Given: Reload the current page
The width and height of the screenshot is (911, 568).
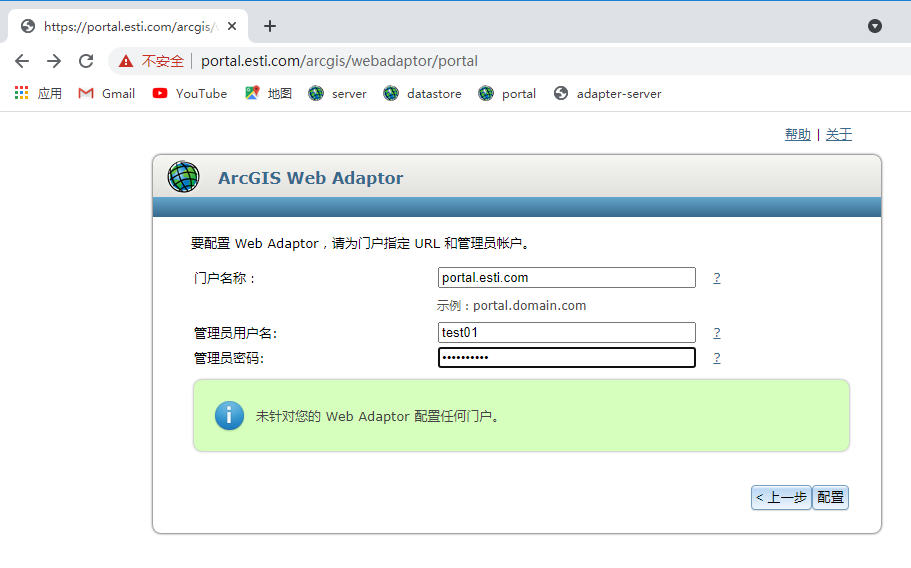Looking at the screenshot, I should pos(86,61).
